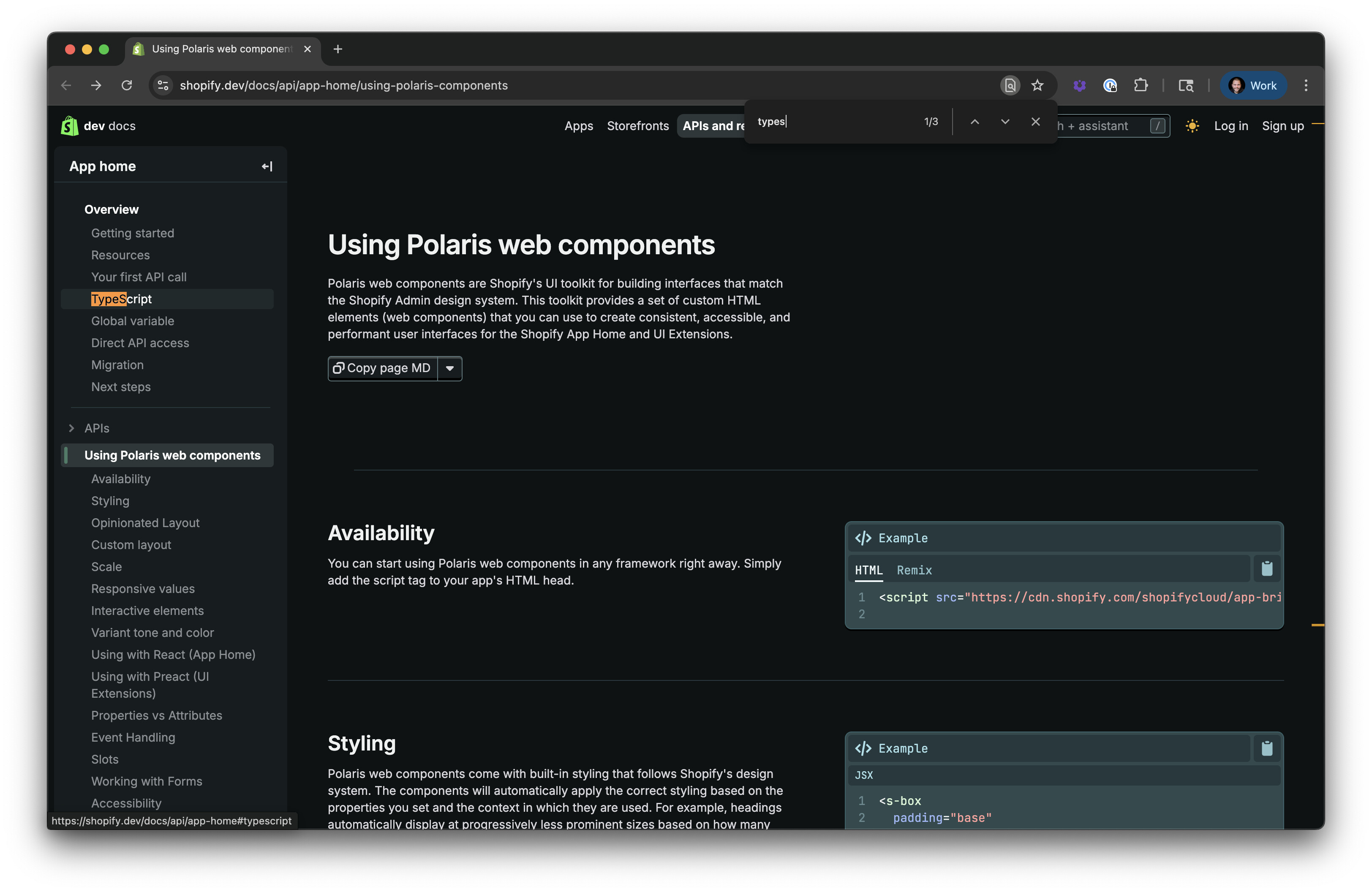This screenshot has width=1372, height=892.
Task: Open the Global variable sidebar link
Action: [133, 321]
